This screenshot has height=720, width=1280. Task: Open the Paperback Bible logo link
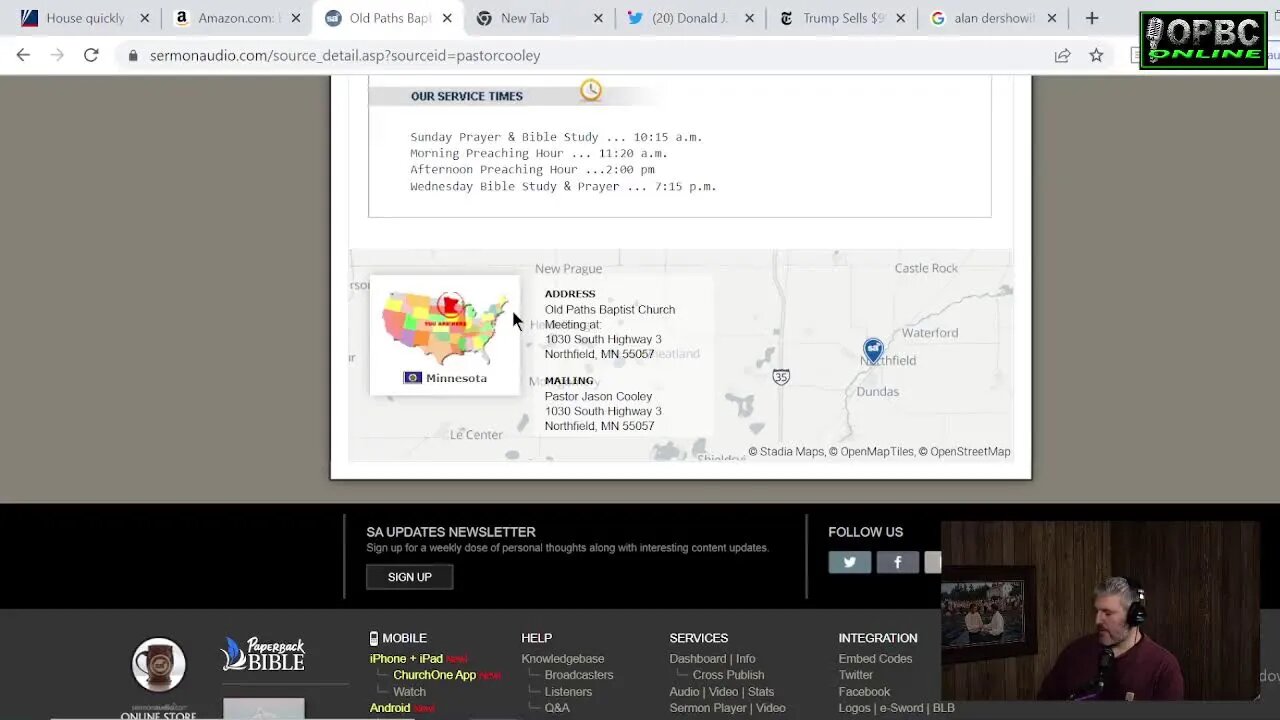coord(263,655)
